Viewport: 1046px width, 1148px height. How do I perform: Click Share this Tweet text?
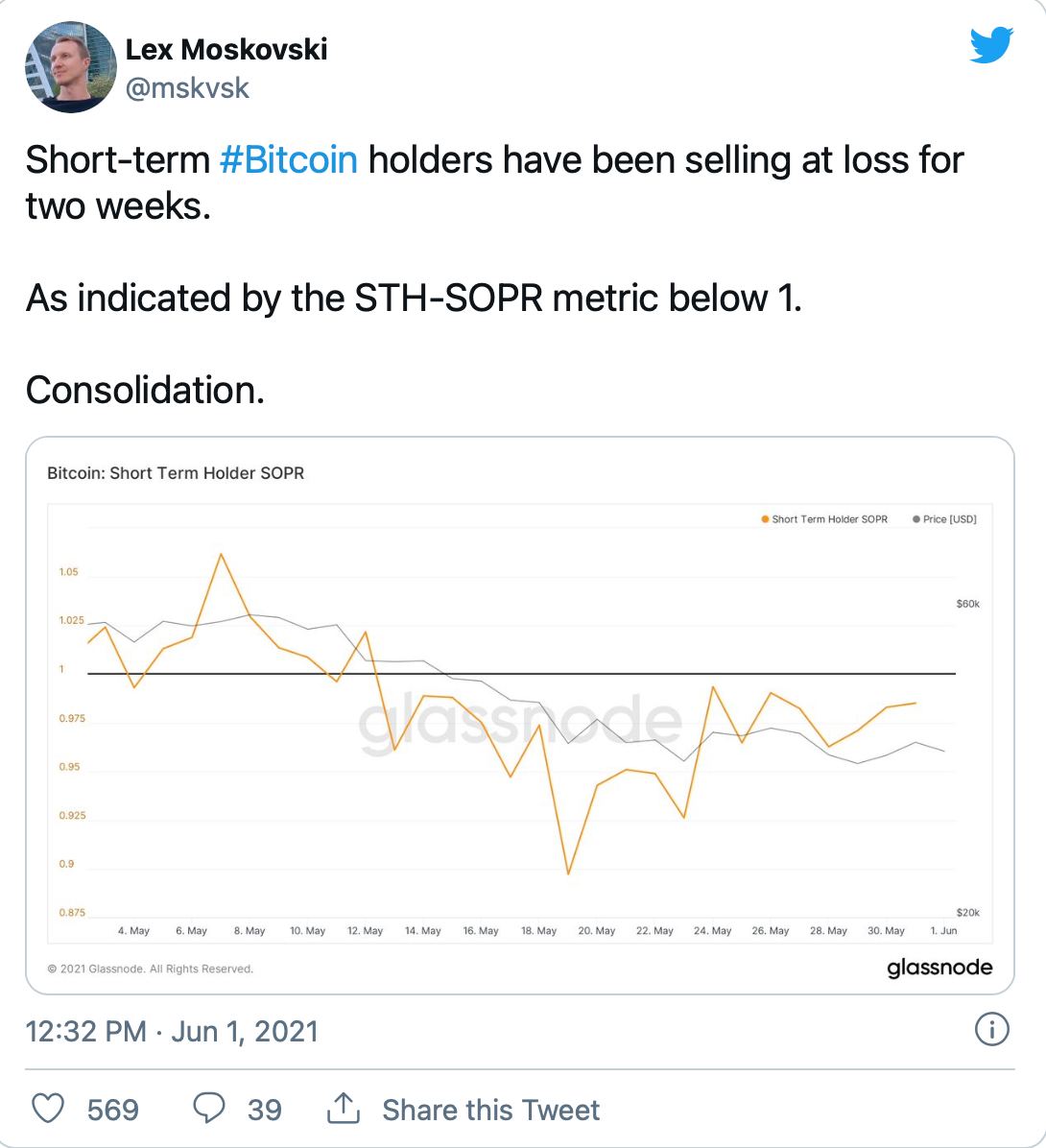(x=490, y=1110)
